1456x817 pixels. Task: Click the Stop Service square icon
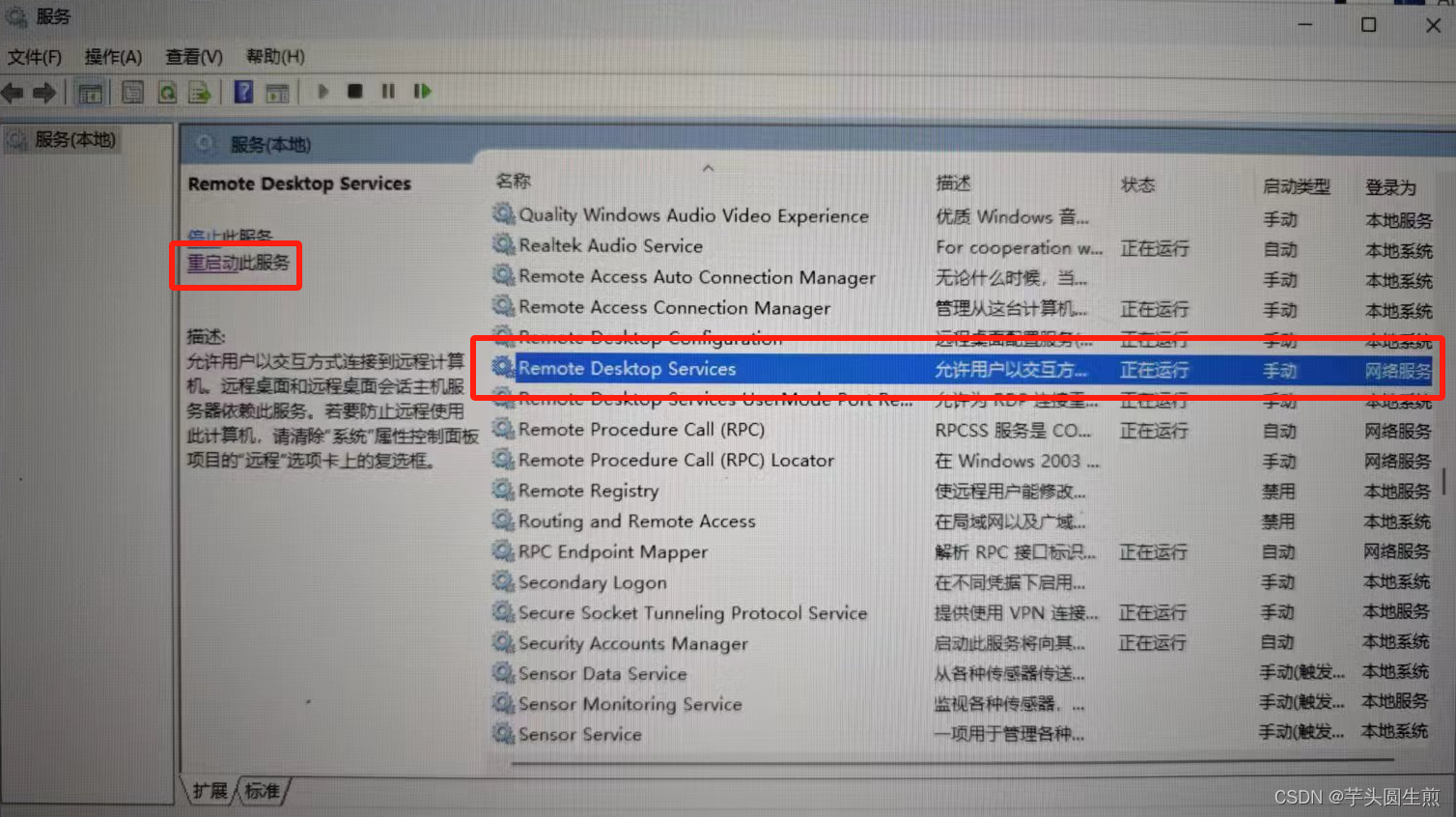355,92
